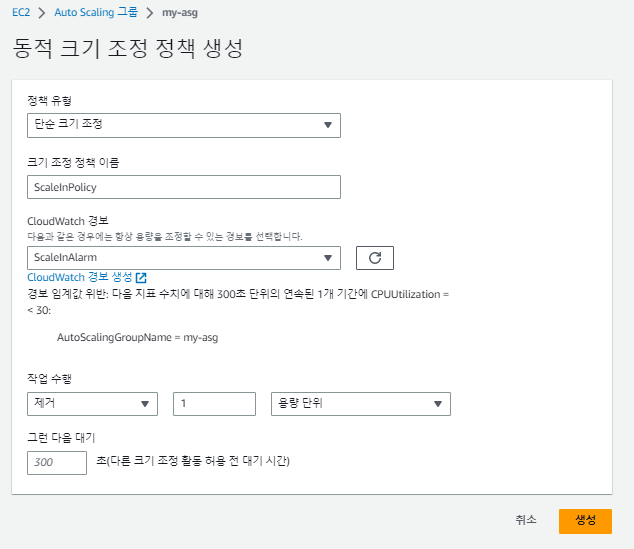The height and width of the screenshot is (549, 634).
Task: Click the 크기 조정 정책 이름 input field
Action: click(x=184, y=187)
